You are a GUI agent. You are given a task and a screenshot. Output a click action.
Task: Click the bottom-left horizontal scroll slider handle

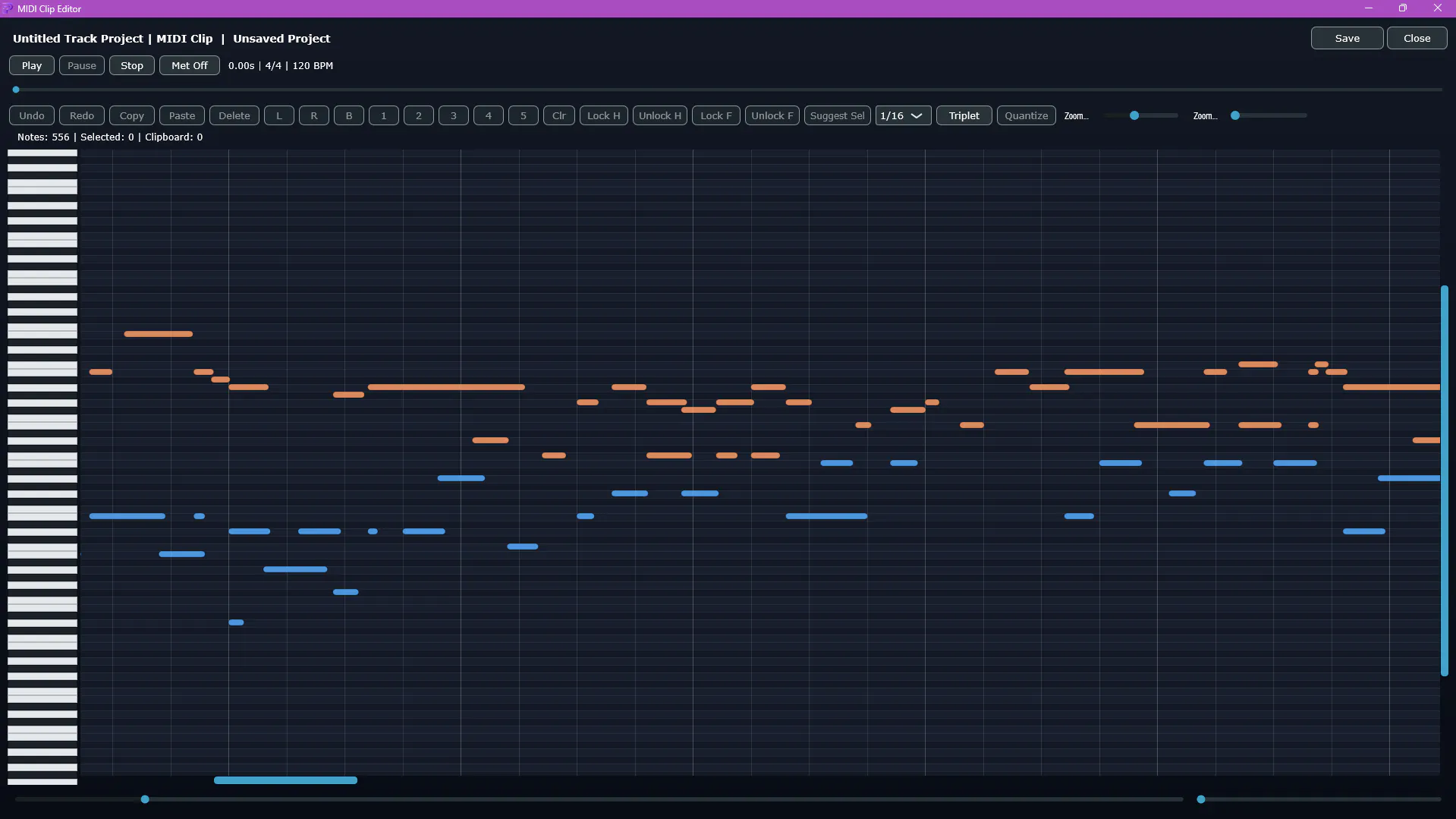[145, 799]
